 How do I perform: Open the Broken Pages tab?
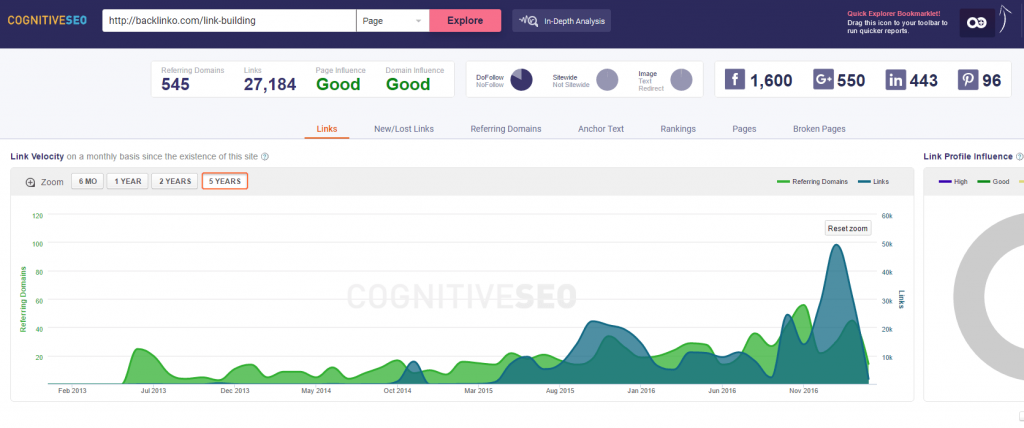[819, 129]
